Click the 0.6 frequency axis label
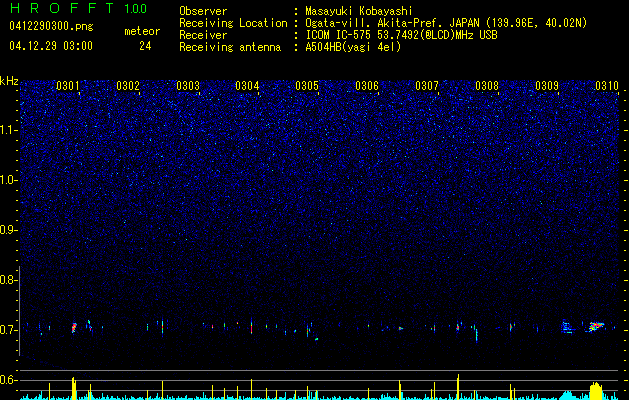 (x=8, y=380)
